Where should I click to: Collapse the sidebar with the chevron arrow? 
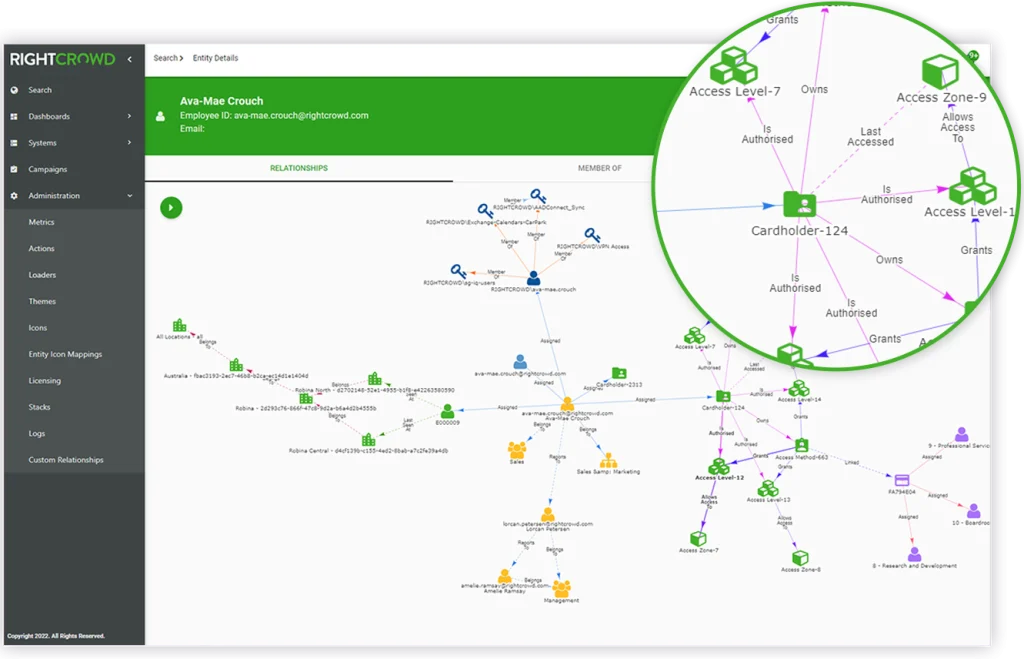(128, 58)
